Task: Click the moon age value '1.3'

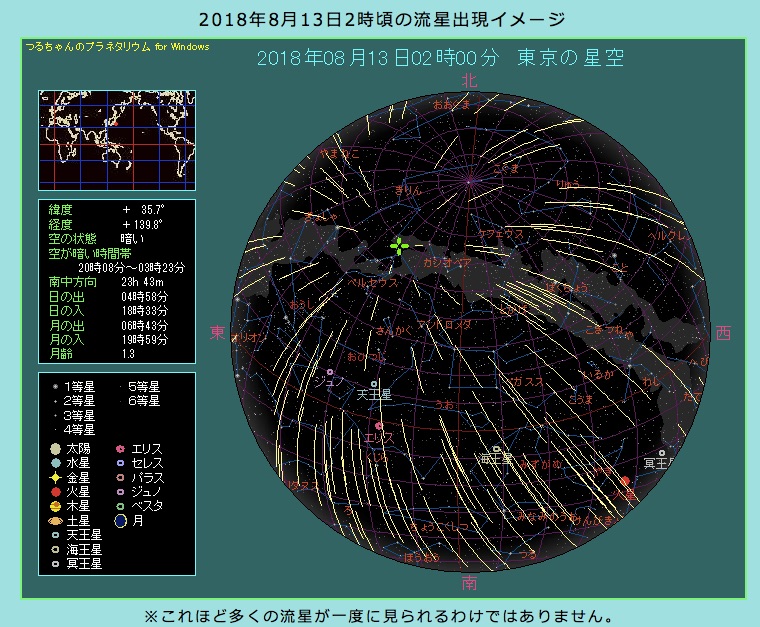Action: (x=128, y=354)
